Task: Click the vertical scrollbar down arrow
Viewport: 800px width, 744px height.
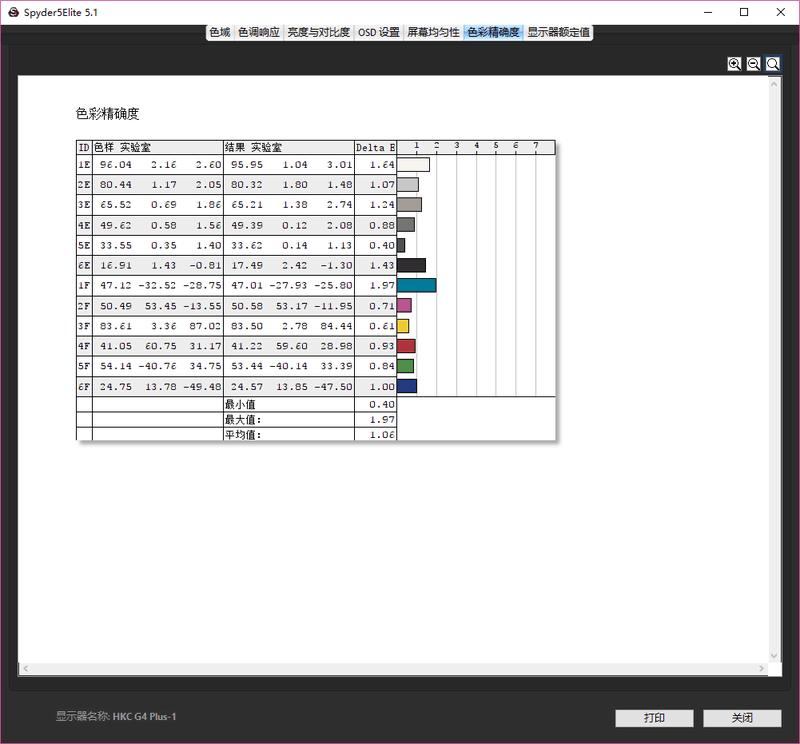Action: [774, 656]
